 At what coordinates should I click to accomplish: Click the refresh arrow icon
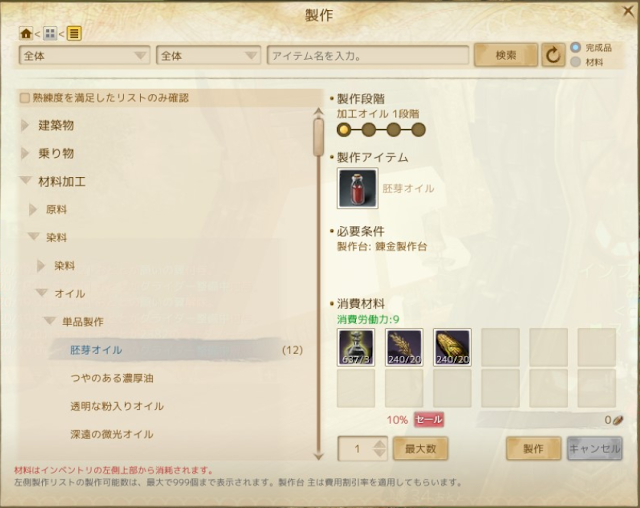pos(553,55)
